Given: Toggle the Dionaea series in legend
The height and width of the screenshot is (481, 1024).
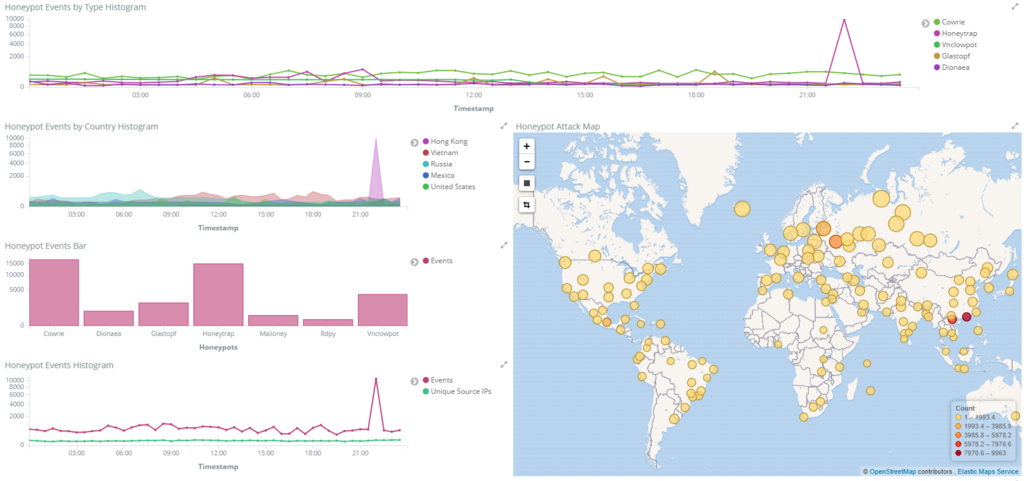Looking at the screenshot, I should [x=953, y=67].
